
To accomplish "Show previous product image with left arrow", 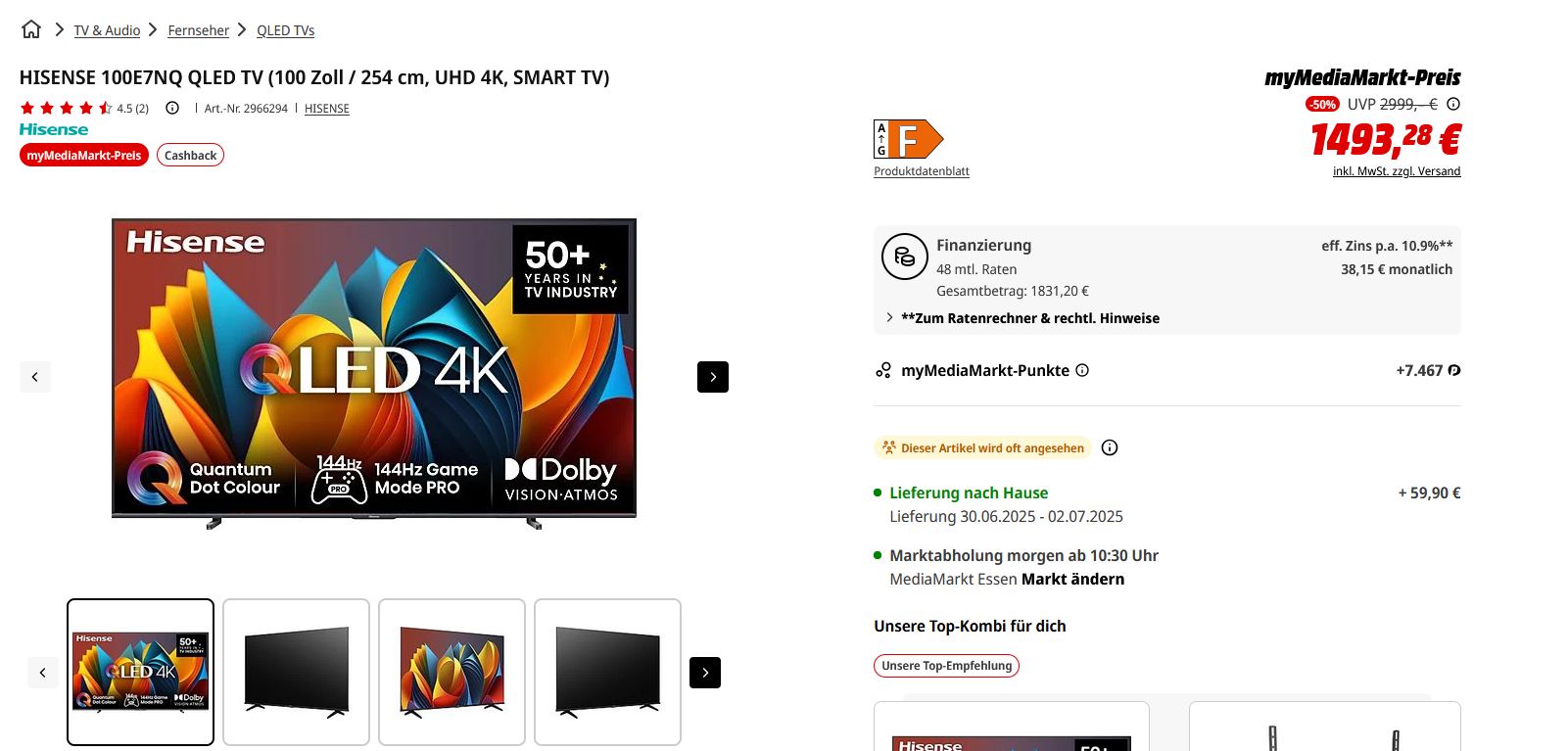I will [35, 377].
